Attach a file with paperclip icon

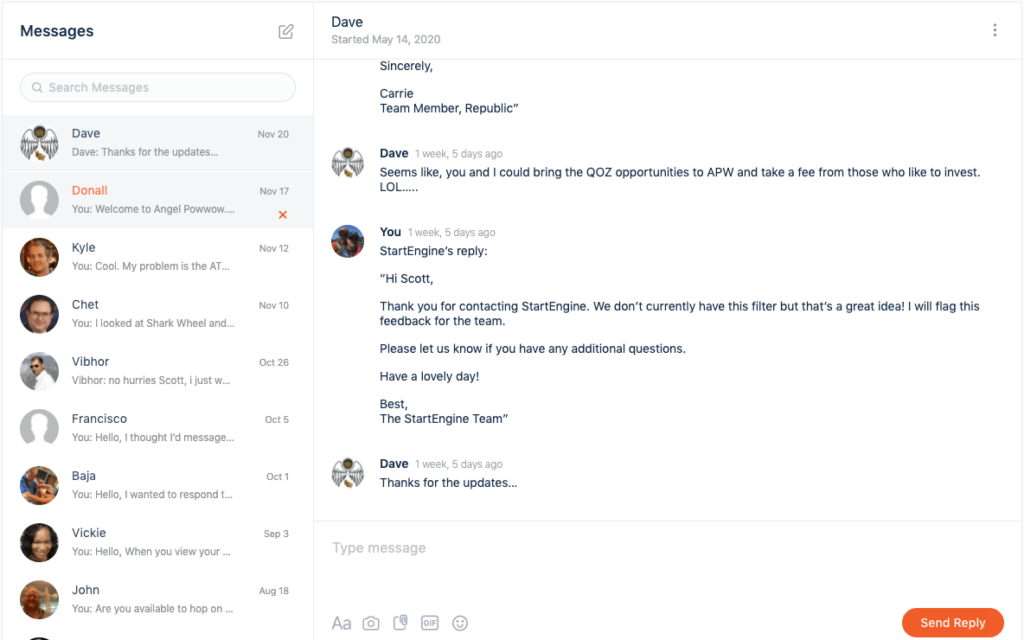[400, 622]
